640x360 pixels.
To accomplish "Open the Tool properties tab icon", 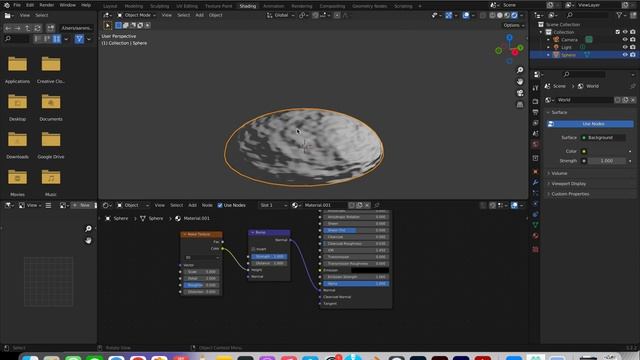I will (x=536, y=88).
